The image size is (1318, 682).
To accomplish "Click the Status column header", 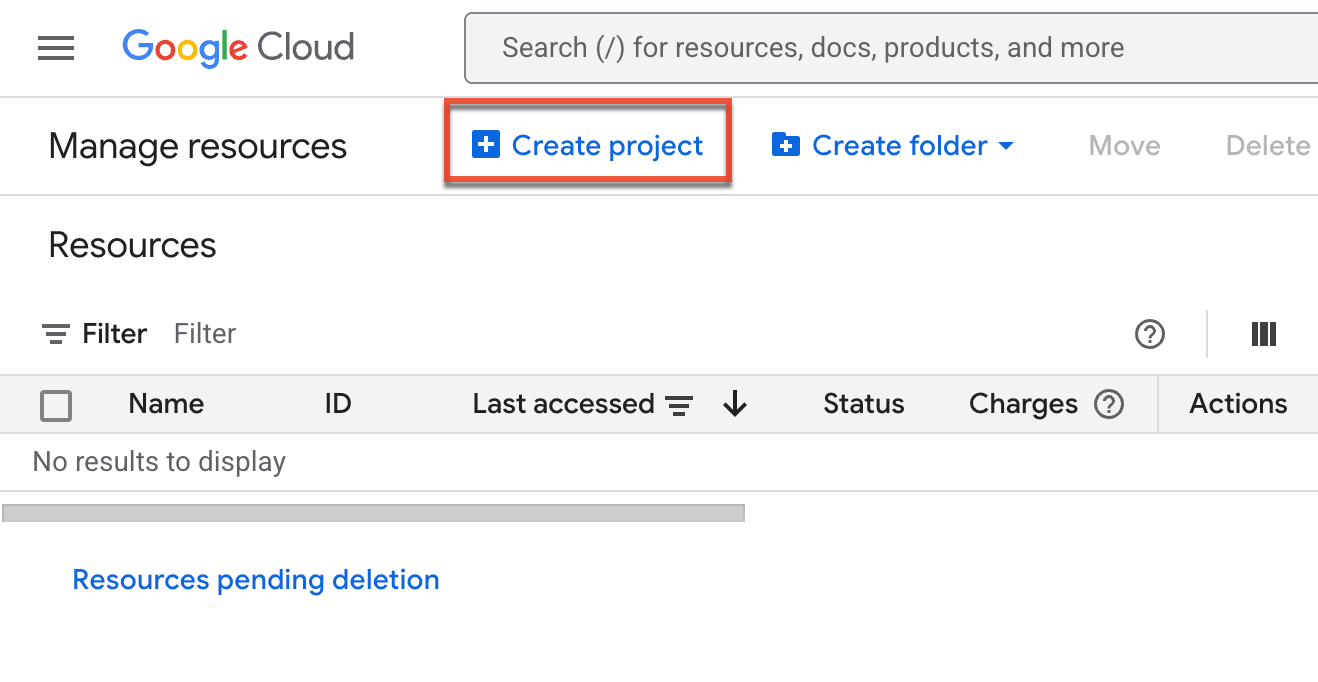I will pyautogui.click(x=863, y=404).
